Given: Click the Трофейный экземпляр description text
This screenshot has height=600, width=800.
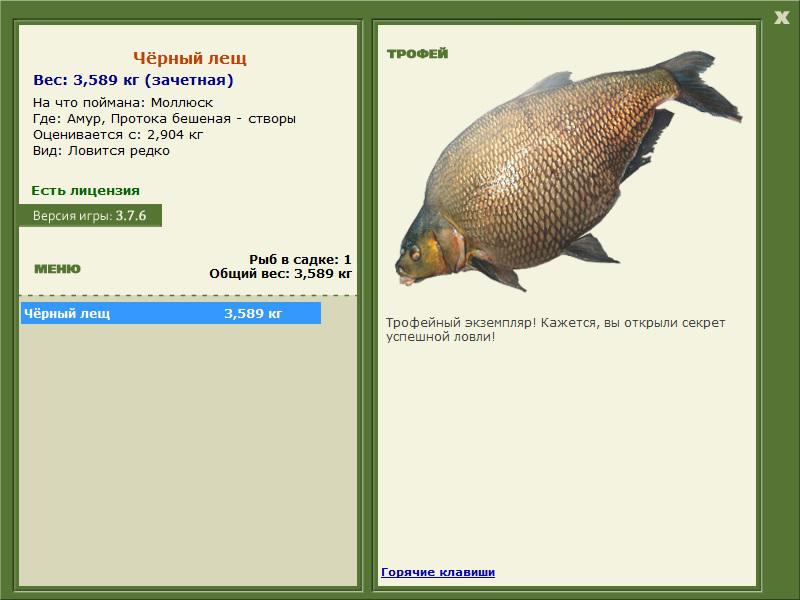Looking at the screenshot, I should [x=555, y=330].
